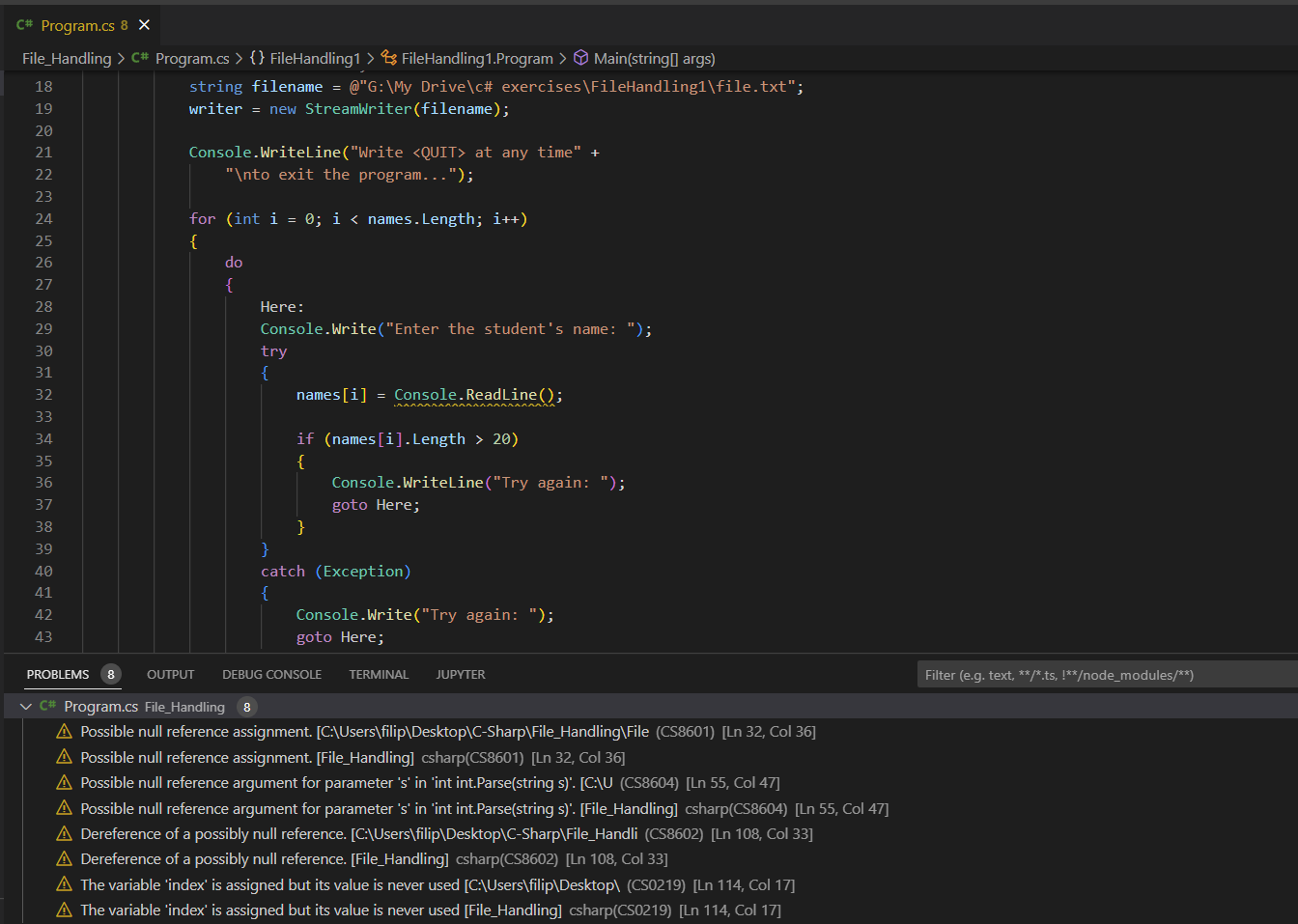Image resolution: width=1298 pixels, height=924 pixels.
Task: Switch to the OUTPUT panel tab
Action: [170, 675]
